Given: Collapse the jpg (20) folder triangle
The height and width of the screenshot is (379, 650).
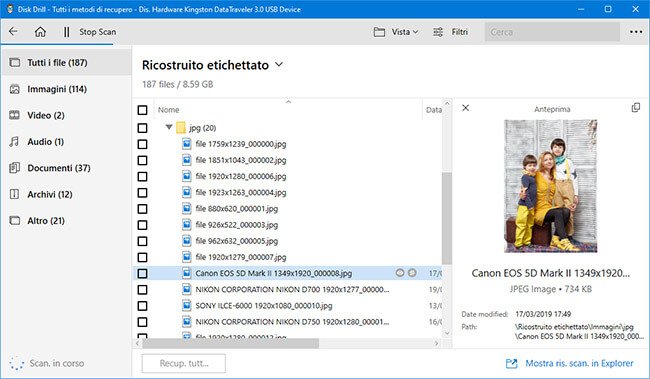Looking at the screenshot, I should click(169, 127).
